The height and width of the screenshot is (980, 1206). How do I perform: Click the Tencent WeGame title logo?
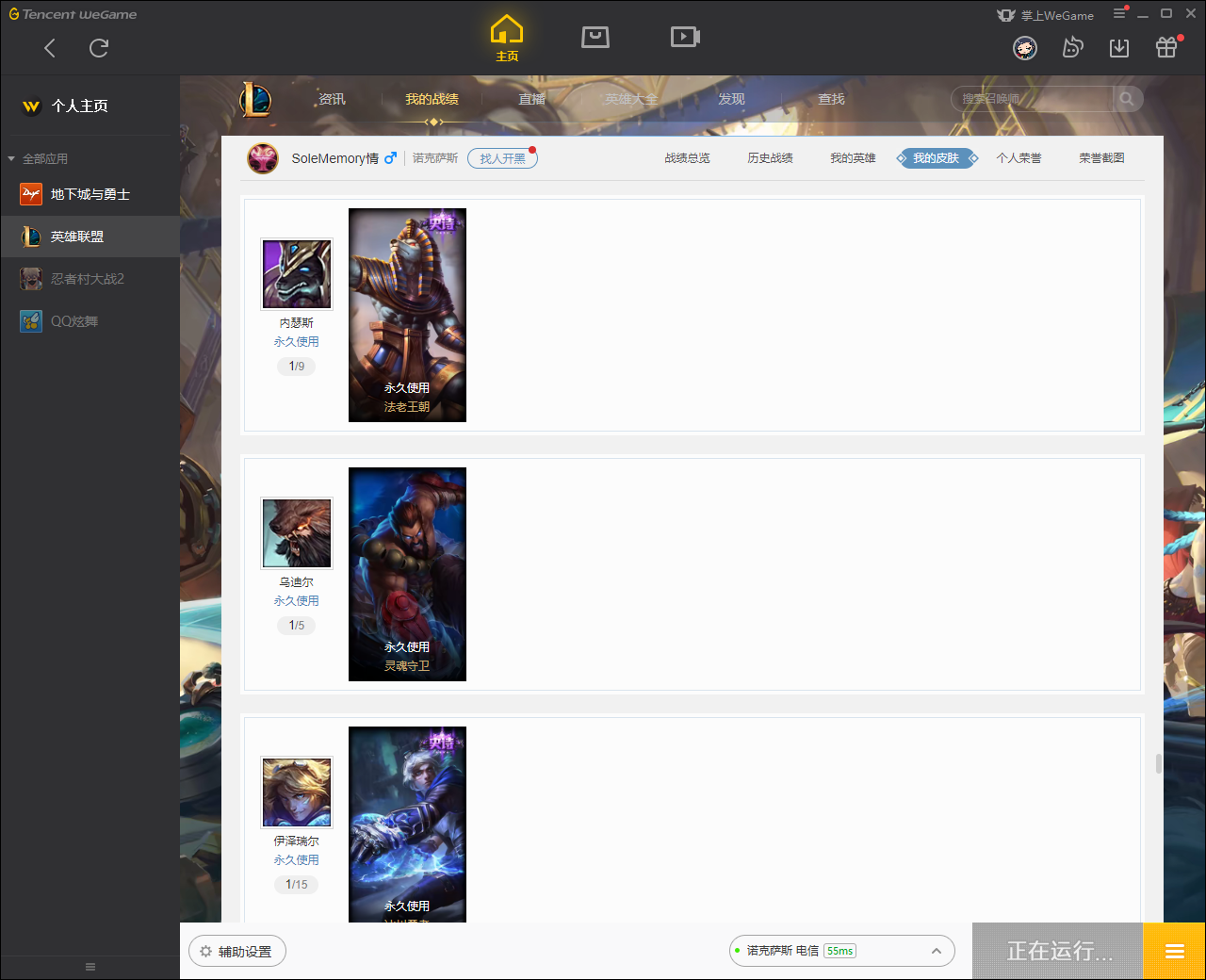pyautogui.click(x=73, y=14)
